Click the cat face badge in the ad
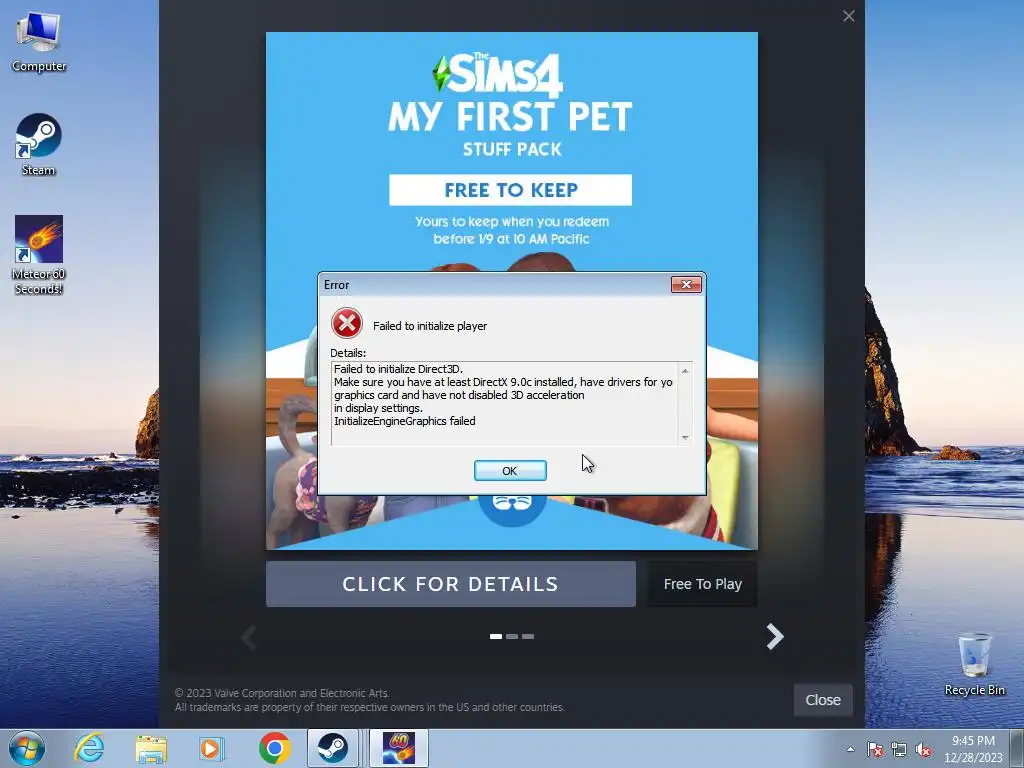The height and width of the screenshot is (768, 1024). [x=512, y=509]
